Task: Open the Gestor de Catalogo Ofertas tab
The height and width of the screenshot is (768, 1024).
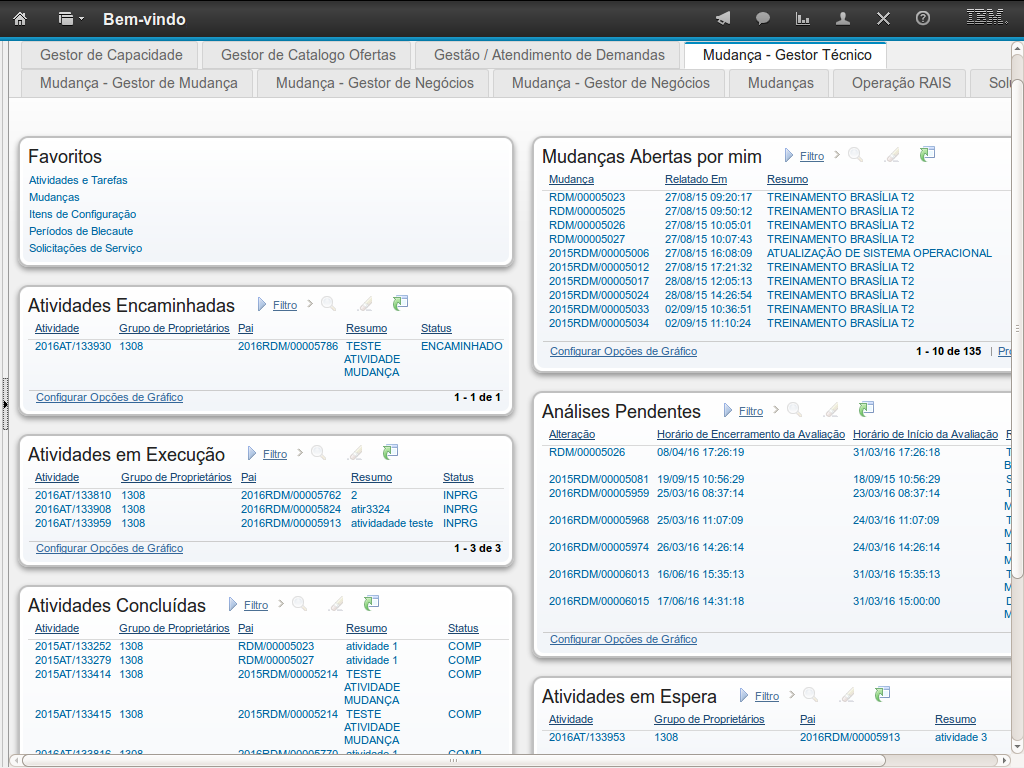Action: pos(308,55)
